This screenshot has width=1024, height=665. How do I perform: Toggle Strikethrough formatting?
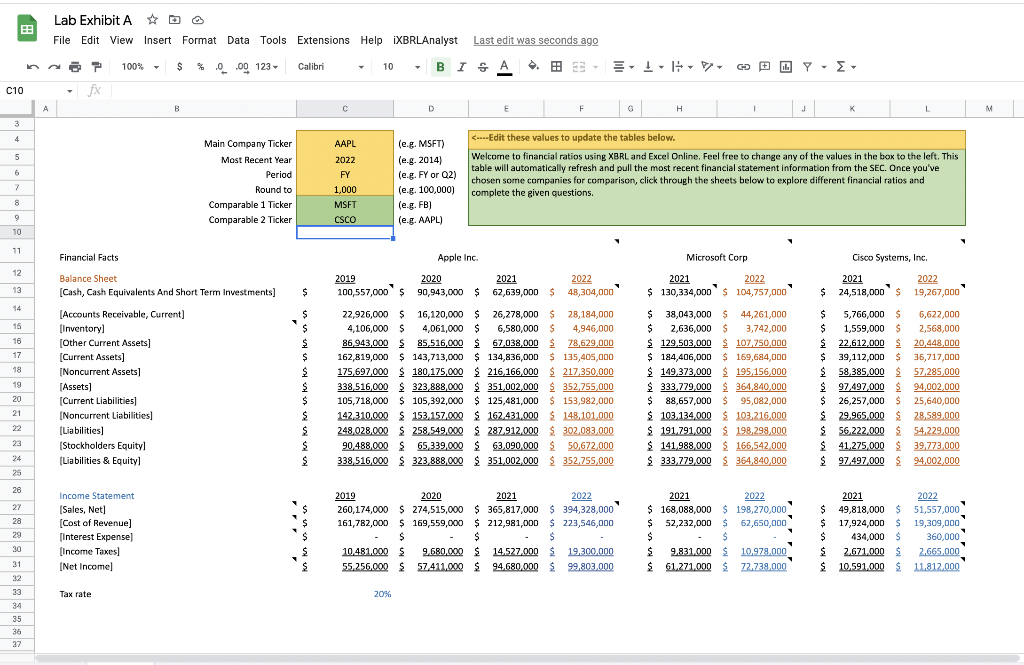pyautogui.click(x=483, y=67)
